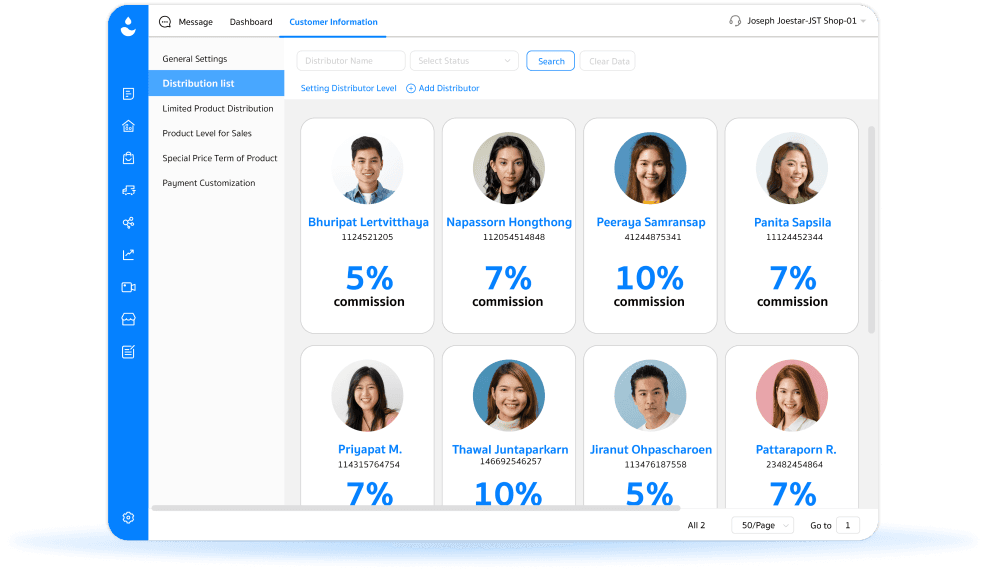Expand the Select Status dropdown

(x=464, y=61)
